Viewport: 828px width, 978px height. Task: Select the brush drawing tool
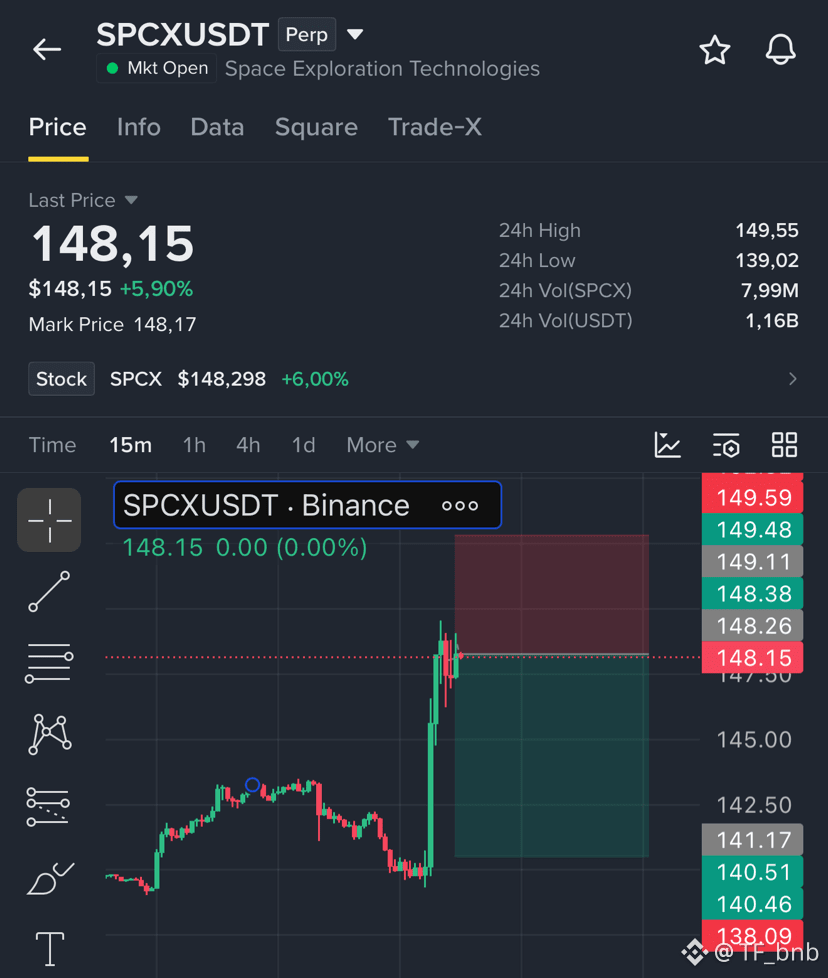[51, 878]
